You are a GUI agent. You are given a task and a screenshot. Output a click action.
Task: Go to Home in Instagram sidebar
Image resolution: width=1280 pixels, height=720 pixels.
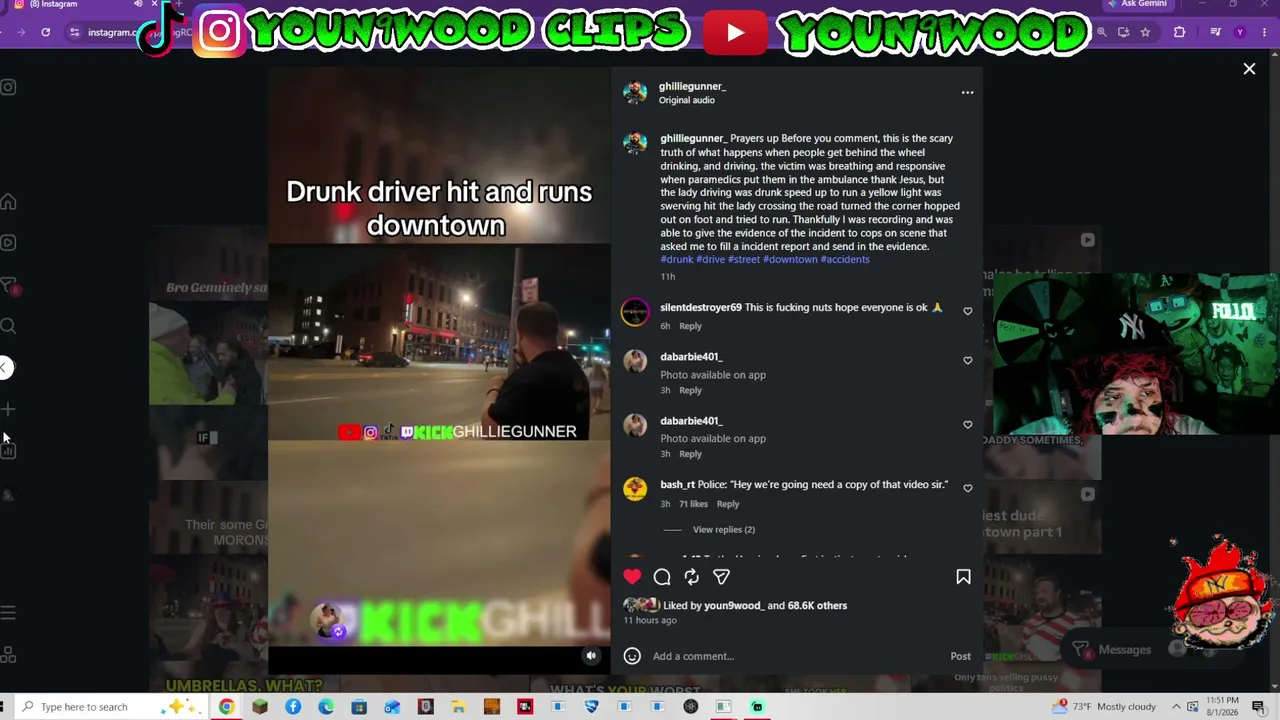pos(8,202)
